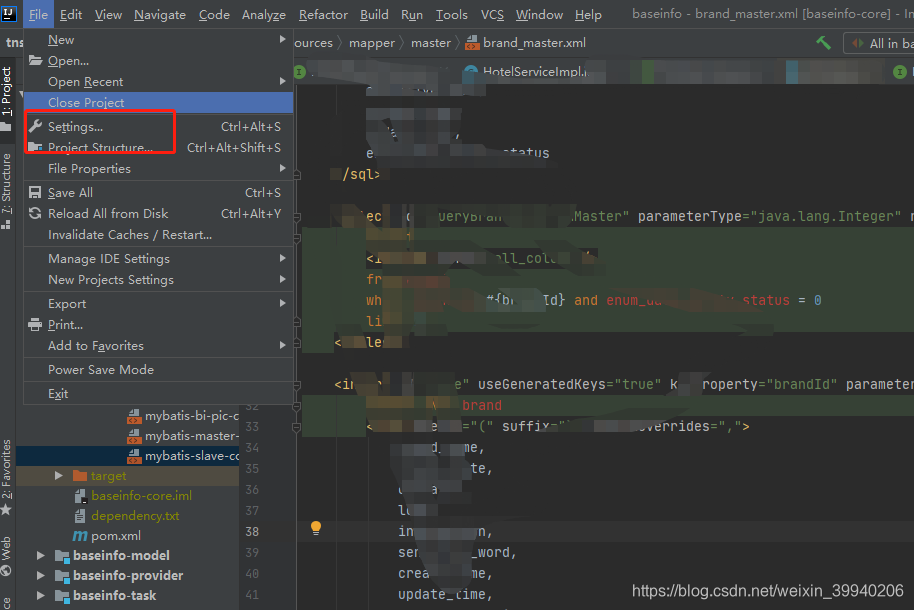Viewport: 914px width, 610px height.
Task: Click the build hammer icon
Action: point(823,43)
